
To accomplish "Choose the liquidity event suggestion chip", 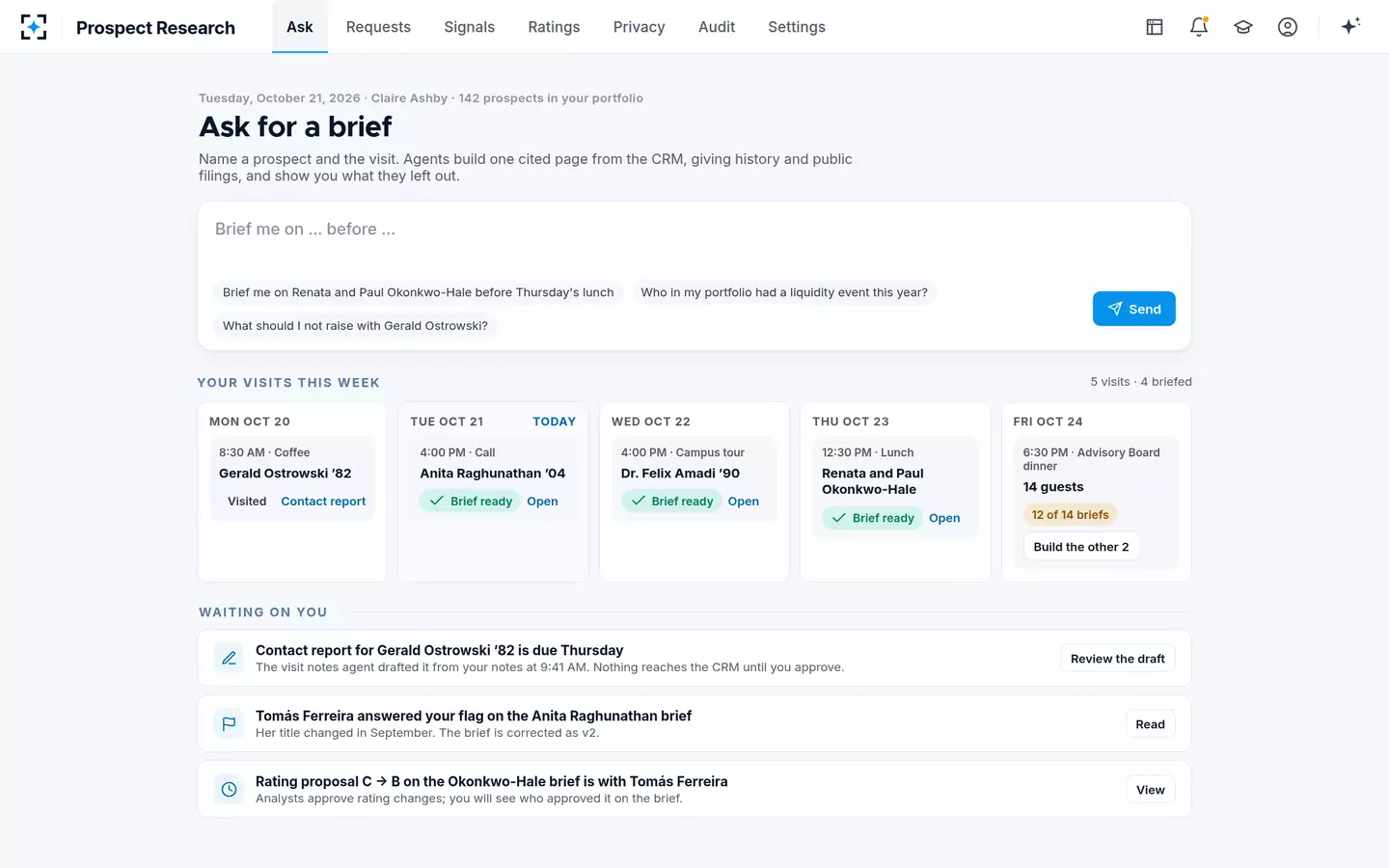I will 784,292.
